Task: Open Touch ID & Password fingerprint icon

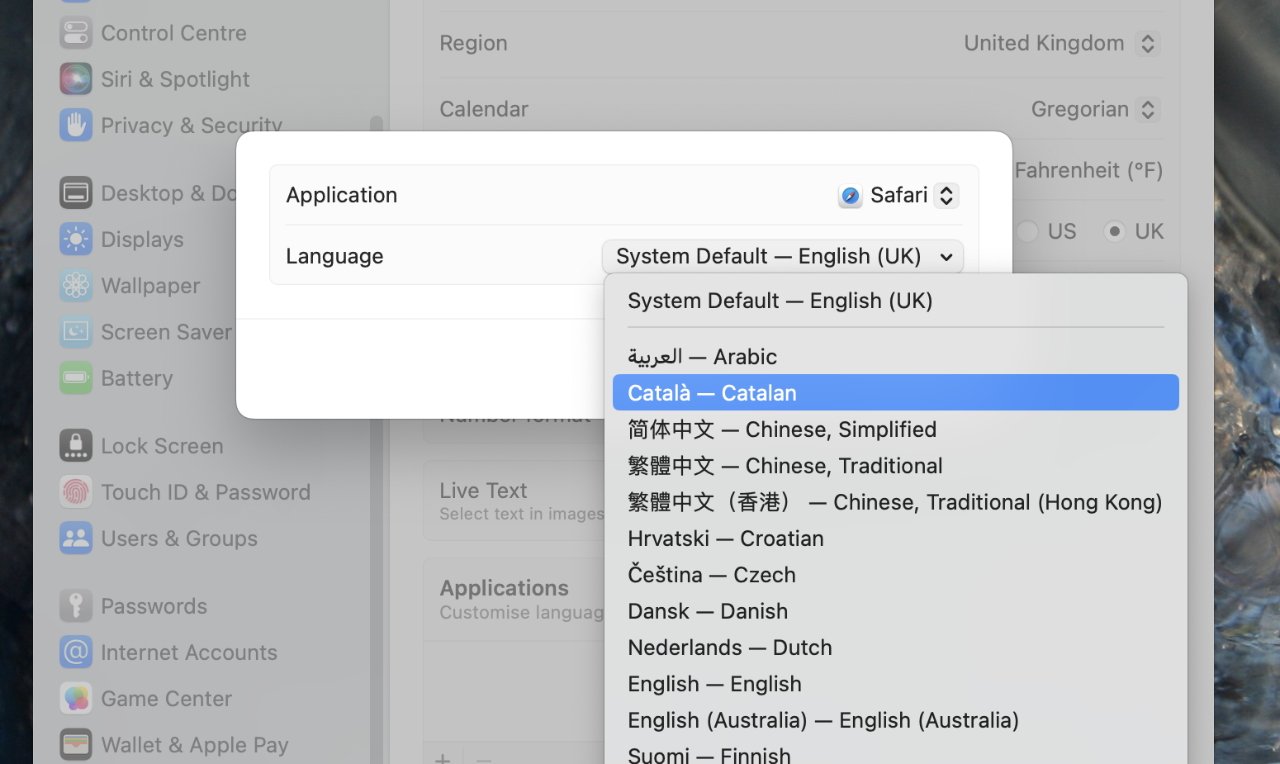Action: (x=76, y=492)
